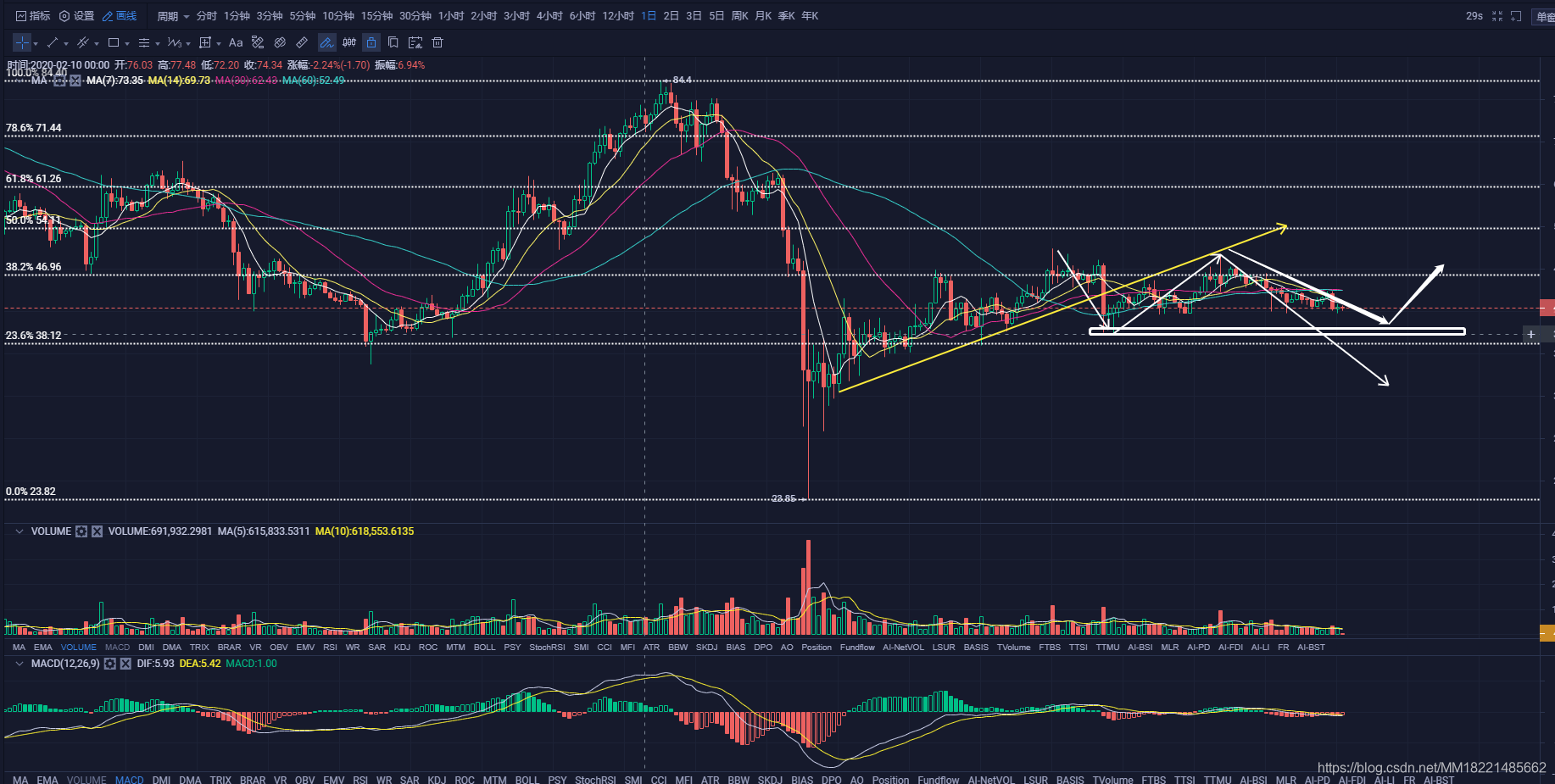The height and width of the screenshot is (784, 1555).
Task: Select the crosshair cursor tool
Action: (x=22, y=42)
